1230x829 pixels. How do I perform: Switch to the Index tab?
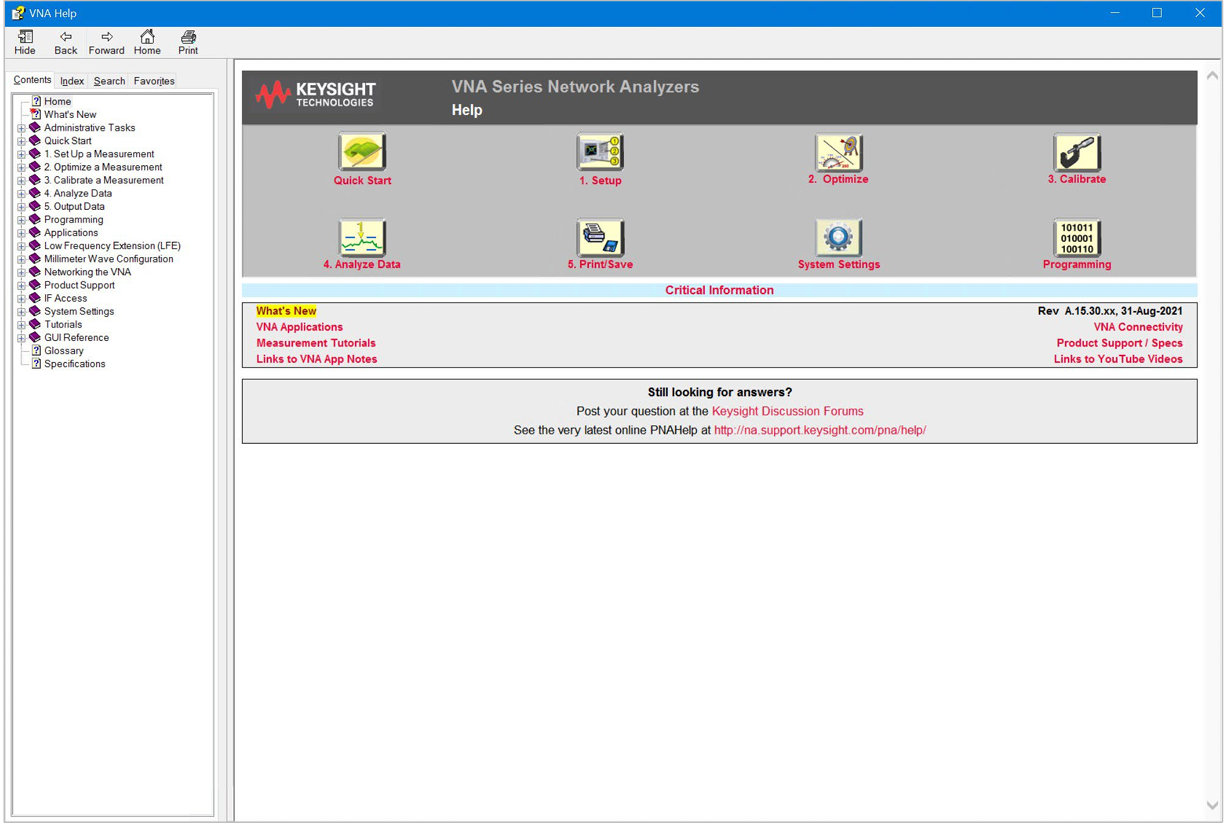[72, 81]
